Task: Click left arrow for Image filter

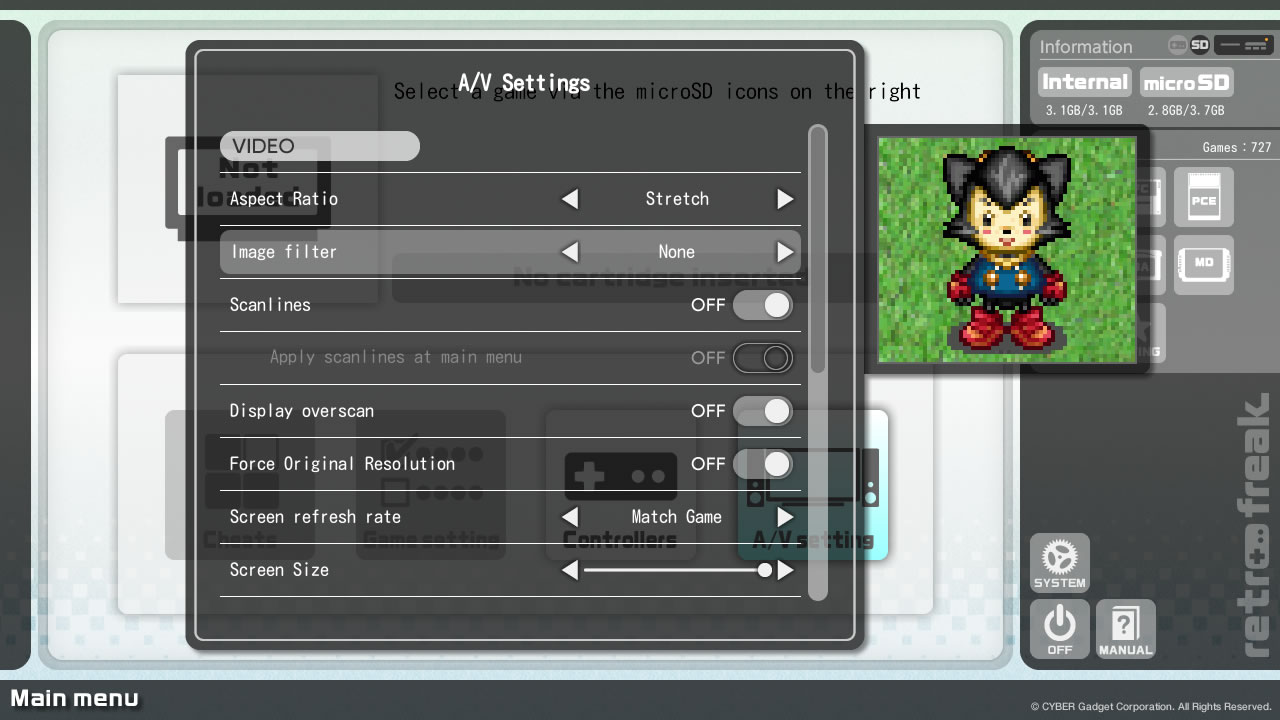Action: [x=569, y=252]
